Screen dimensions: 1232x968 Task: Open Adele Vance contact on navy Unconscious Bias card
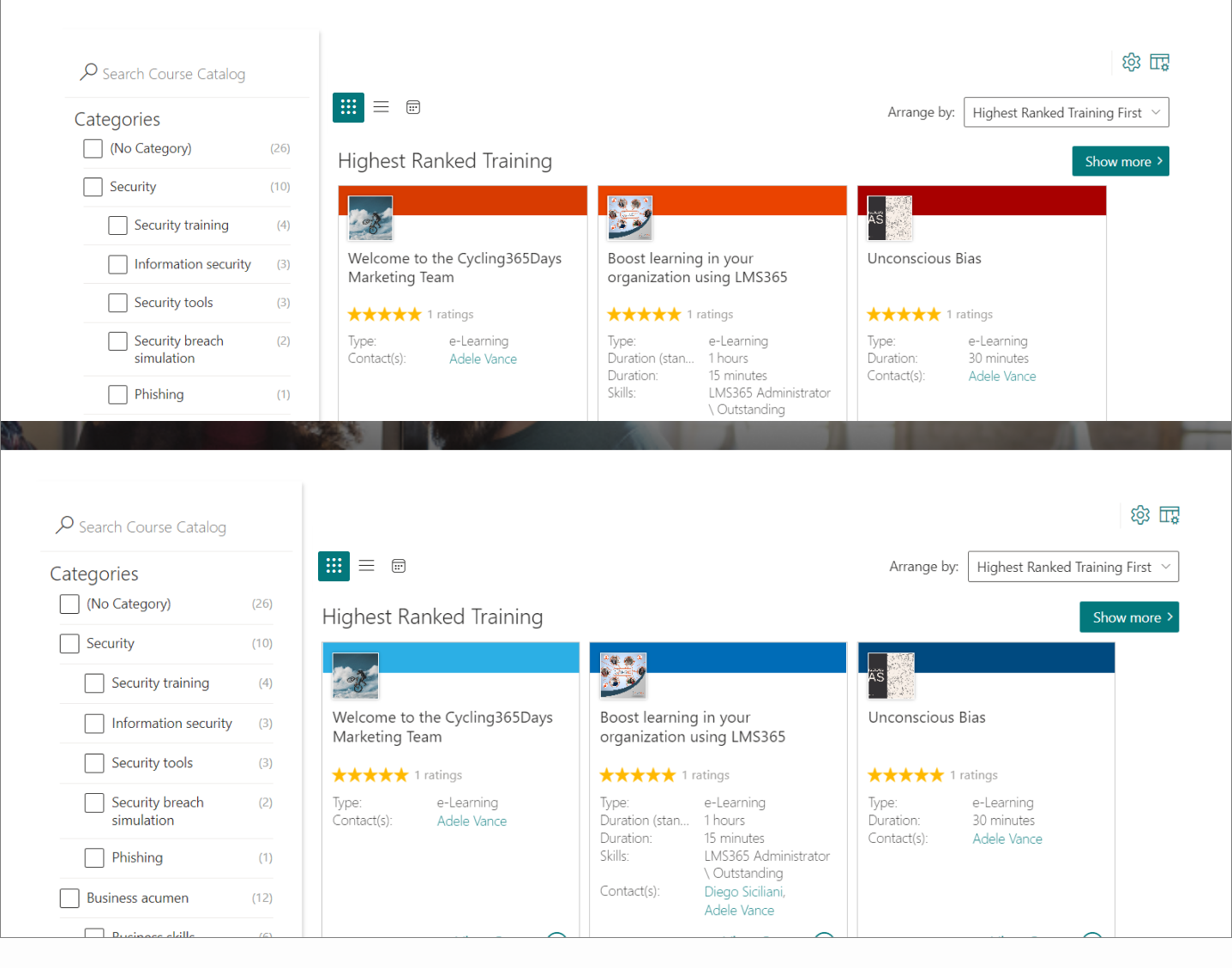click(1007, 839)
